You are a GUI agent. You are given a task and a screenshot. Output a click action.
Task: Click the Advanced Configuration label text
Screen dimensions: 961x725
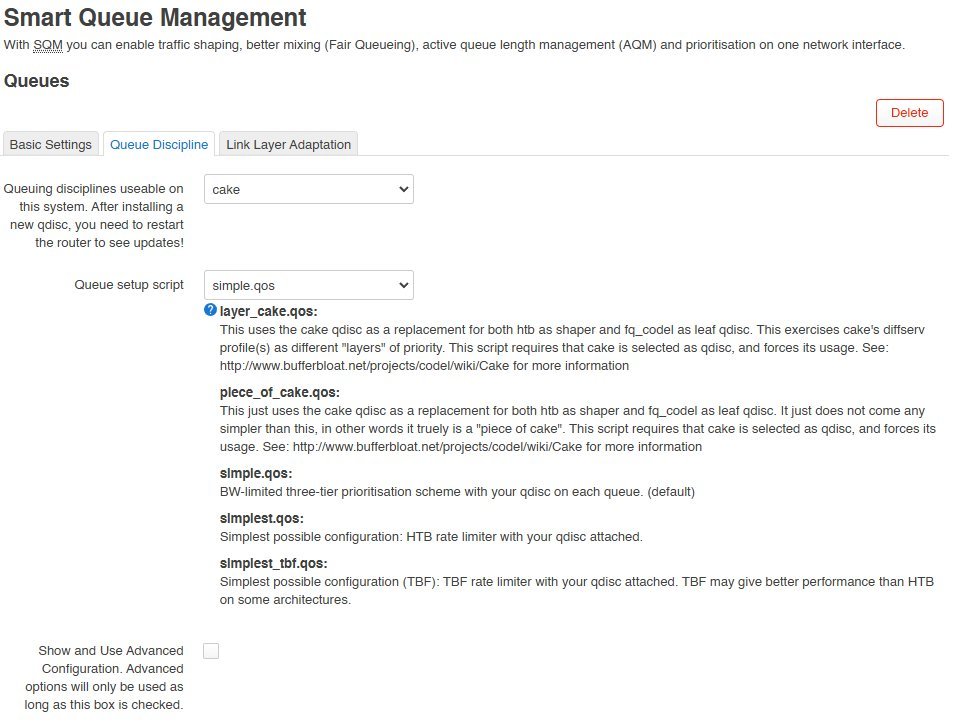coord(104,678)
